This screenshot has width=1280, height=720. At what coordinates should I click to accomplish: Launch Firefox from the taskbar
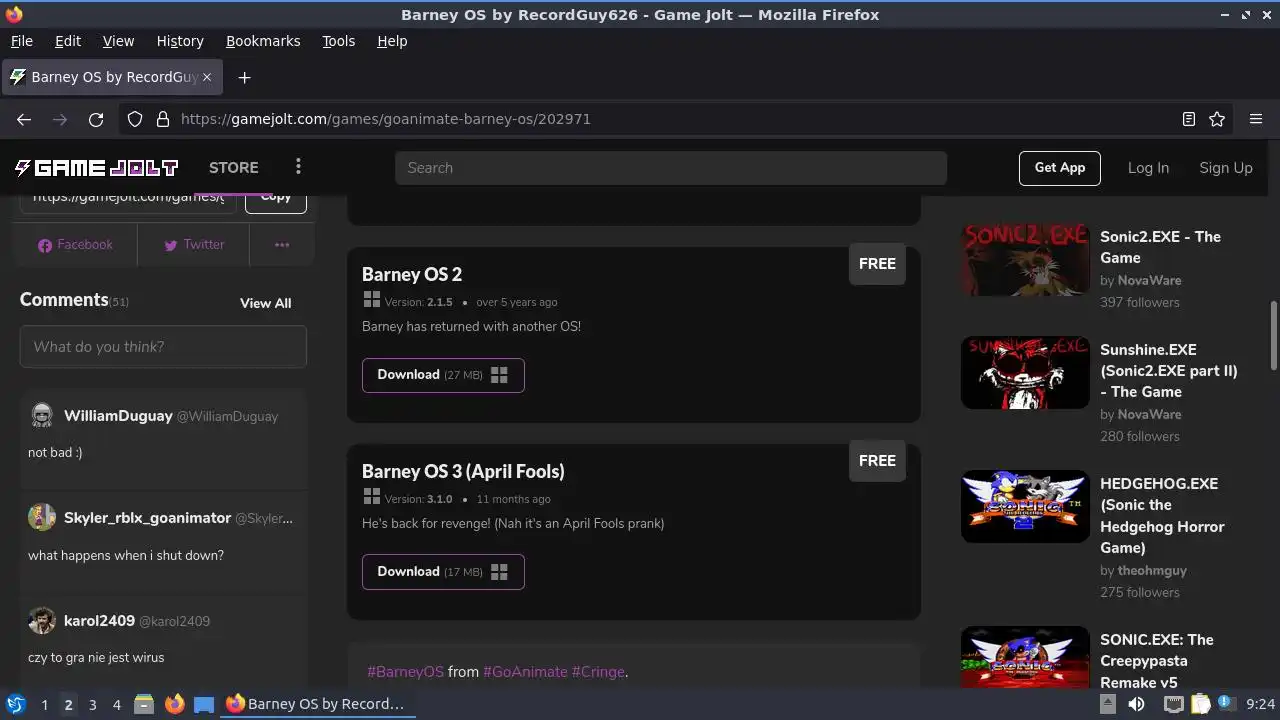tap(174, 704)
